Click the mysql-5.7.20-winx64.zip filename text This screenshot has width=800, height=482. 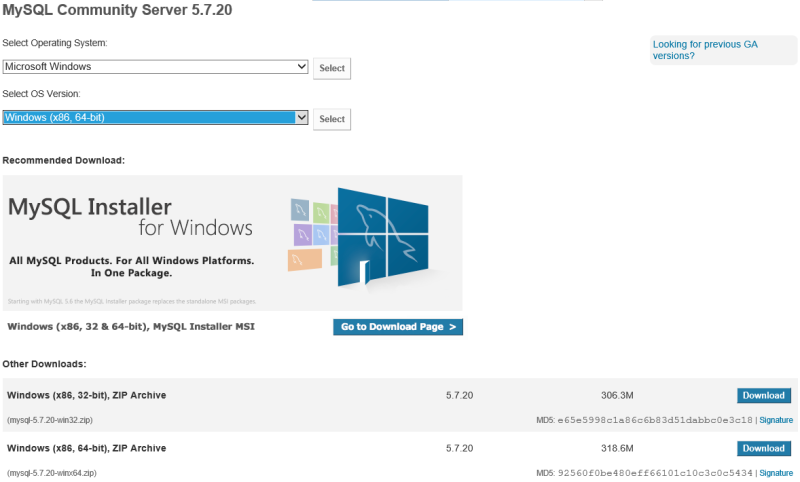(52, 473)
